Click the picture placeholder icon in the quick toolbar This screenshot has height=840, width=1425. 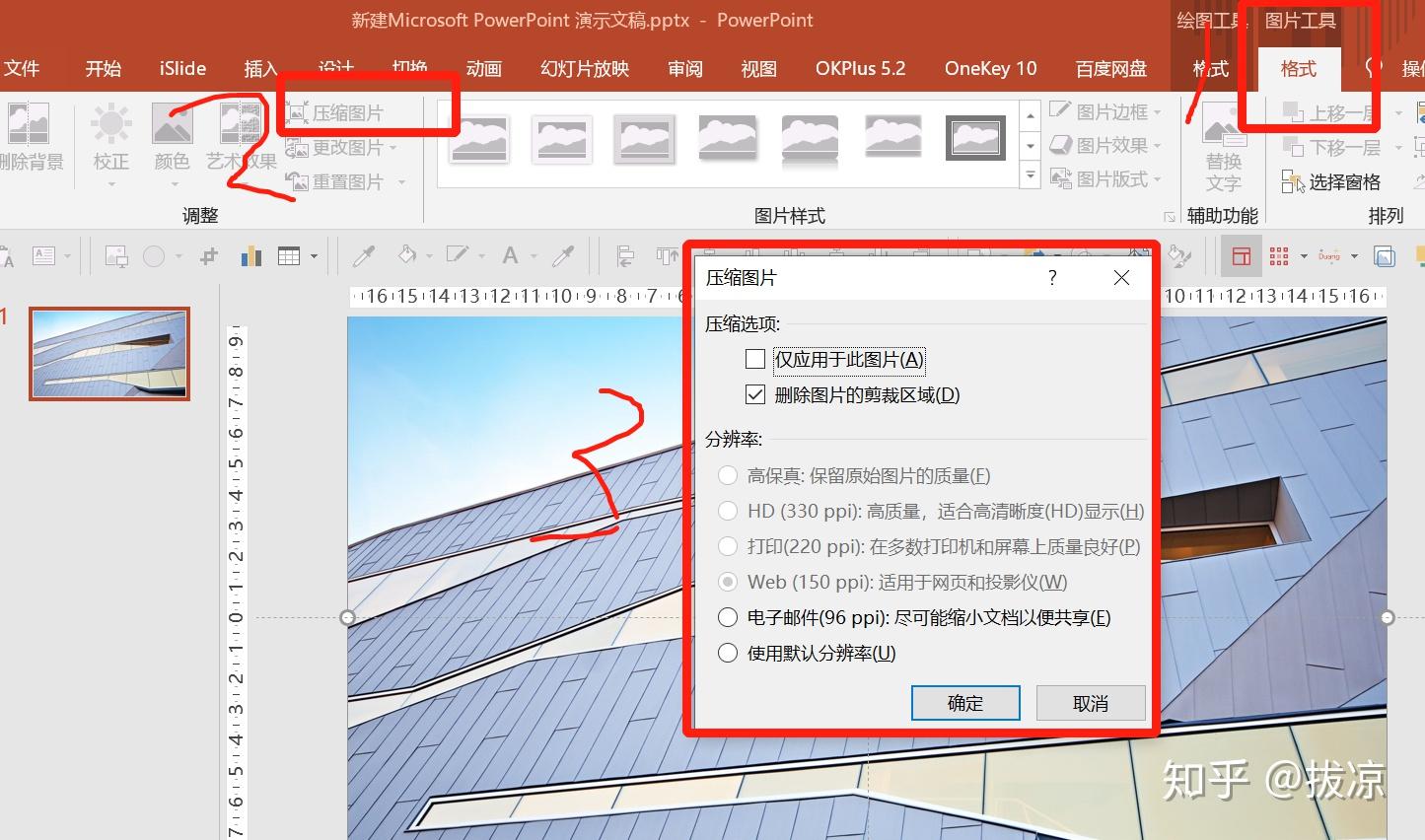point(116,256)
